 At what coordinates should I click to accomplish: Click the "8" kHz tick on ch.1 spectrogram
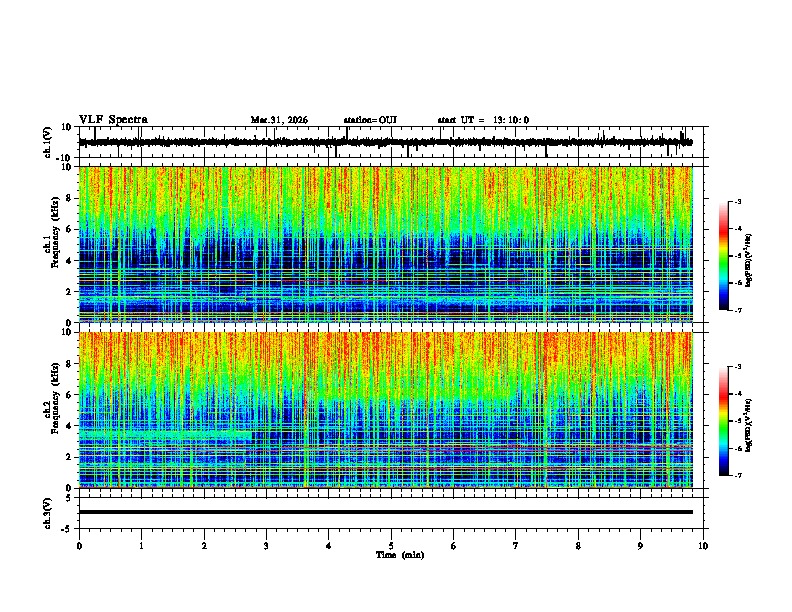click(70, 198)
